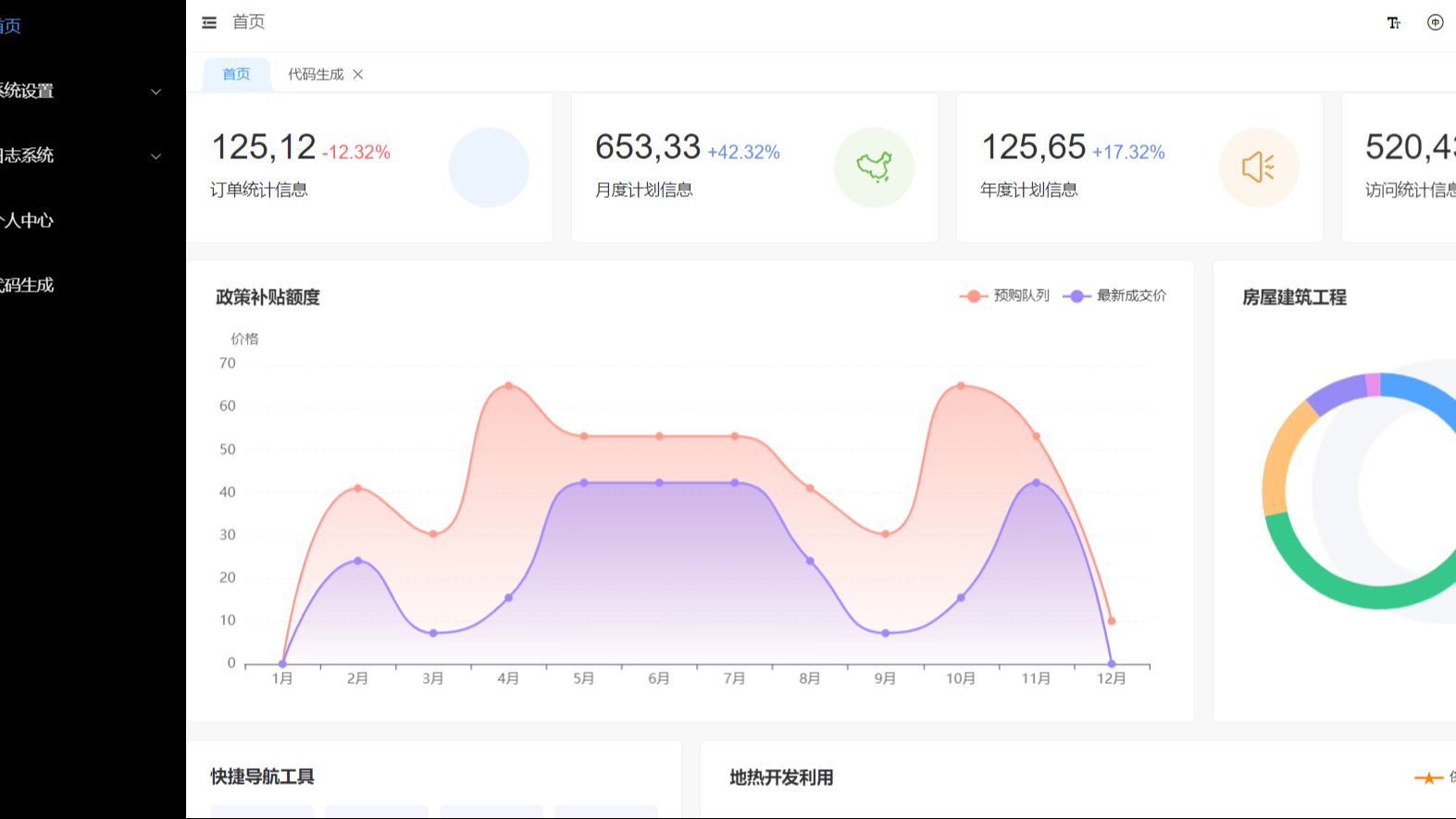The height and width of the screenshot is (819, 1456).
Task: Click the 6月 data point on 最新成交价 line
Action: pos(659,483)
